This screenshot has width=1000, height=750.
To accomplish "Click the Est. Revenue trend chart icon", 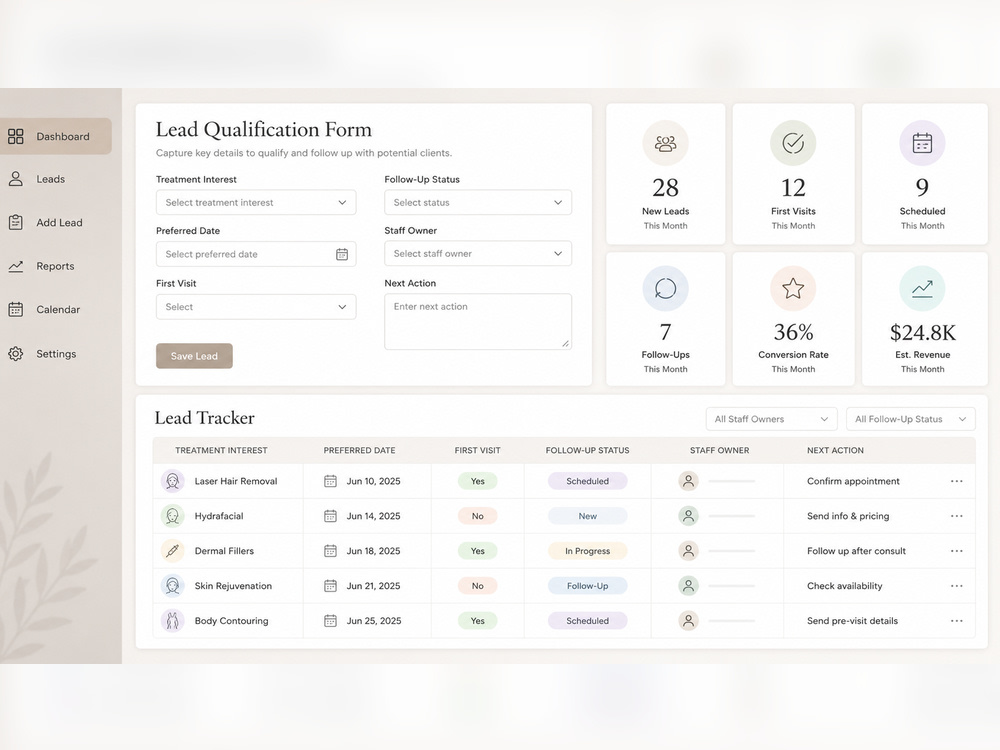I will (x=922, y=288).
